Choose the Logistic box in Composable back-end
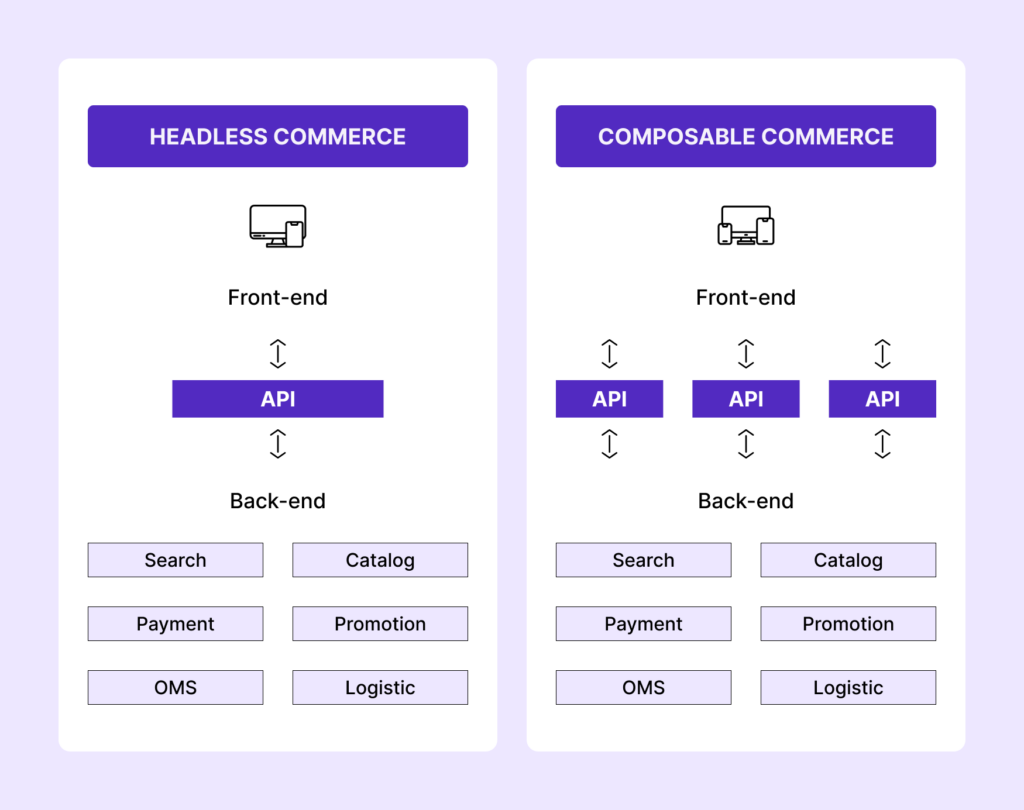The width and height of the screenshot is (1024, 810). click(848, 687)
